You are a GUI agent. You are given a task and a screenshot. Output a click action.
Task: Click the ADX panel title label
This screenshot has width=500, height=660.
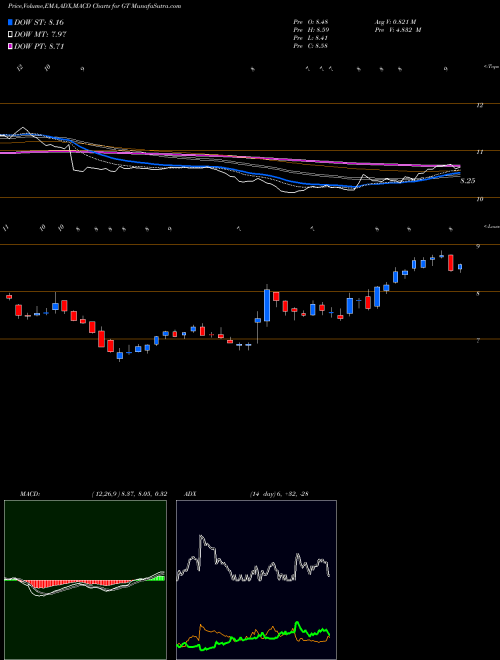coord(191,494)
